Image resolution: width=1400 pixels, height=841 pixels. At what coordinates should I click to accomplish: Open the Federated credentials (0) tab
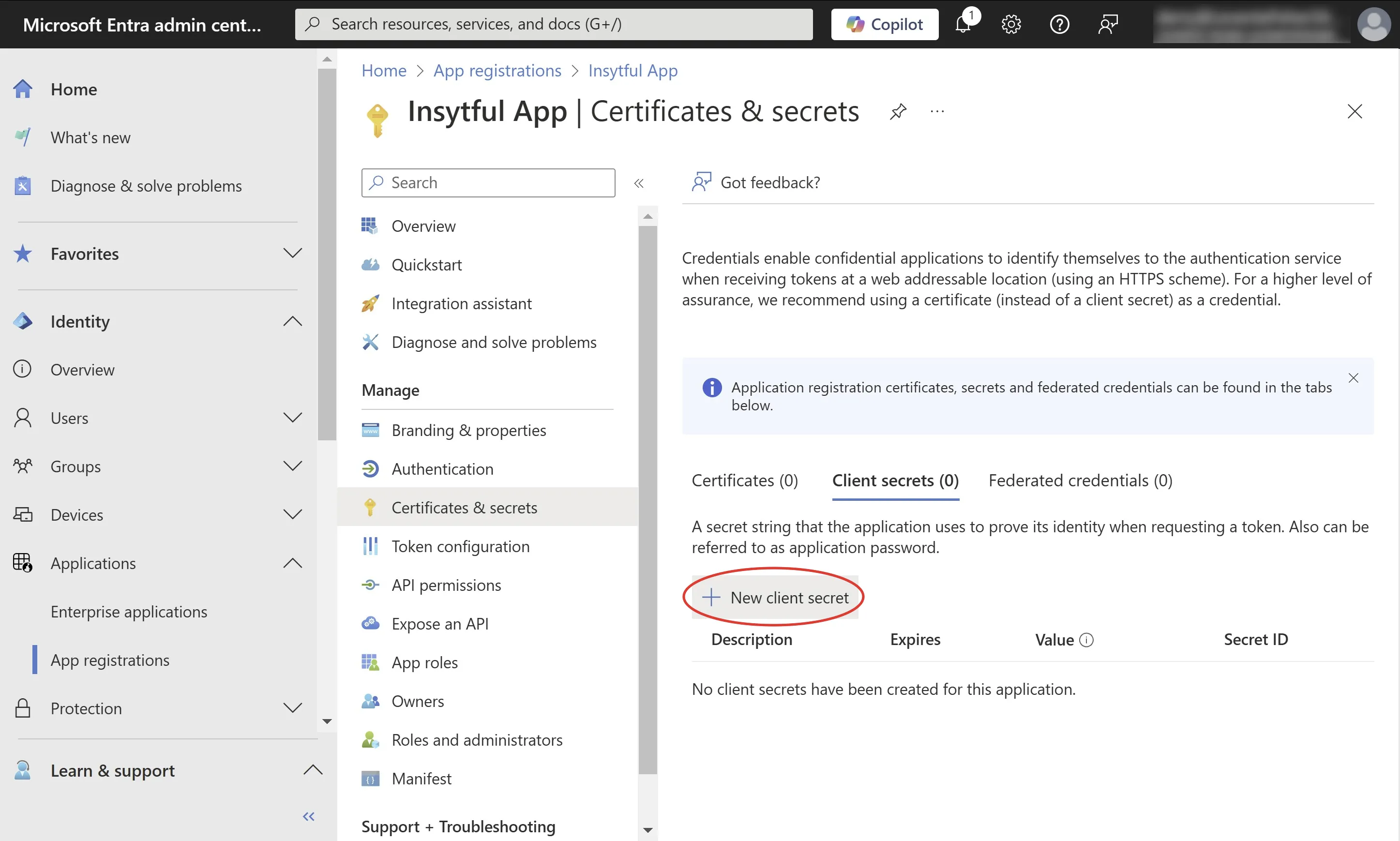[1080, 481]
